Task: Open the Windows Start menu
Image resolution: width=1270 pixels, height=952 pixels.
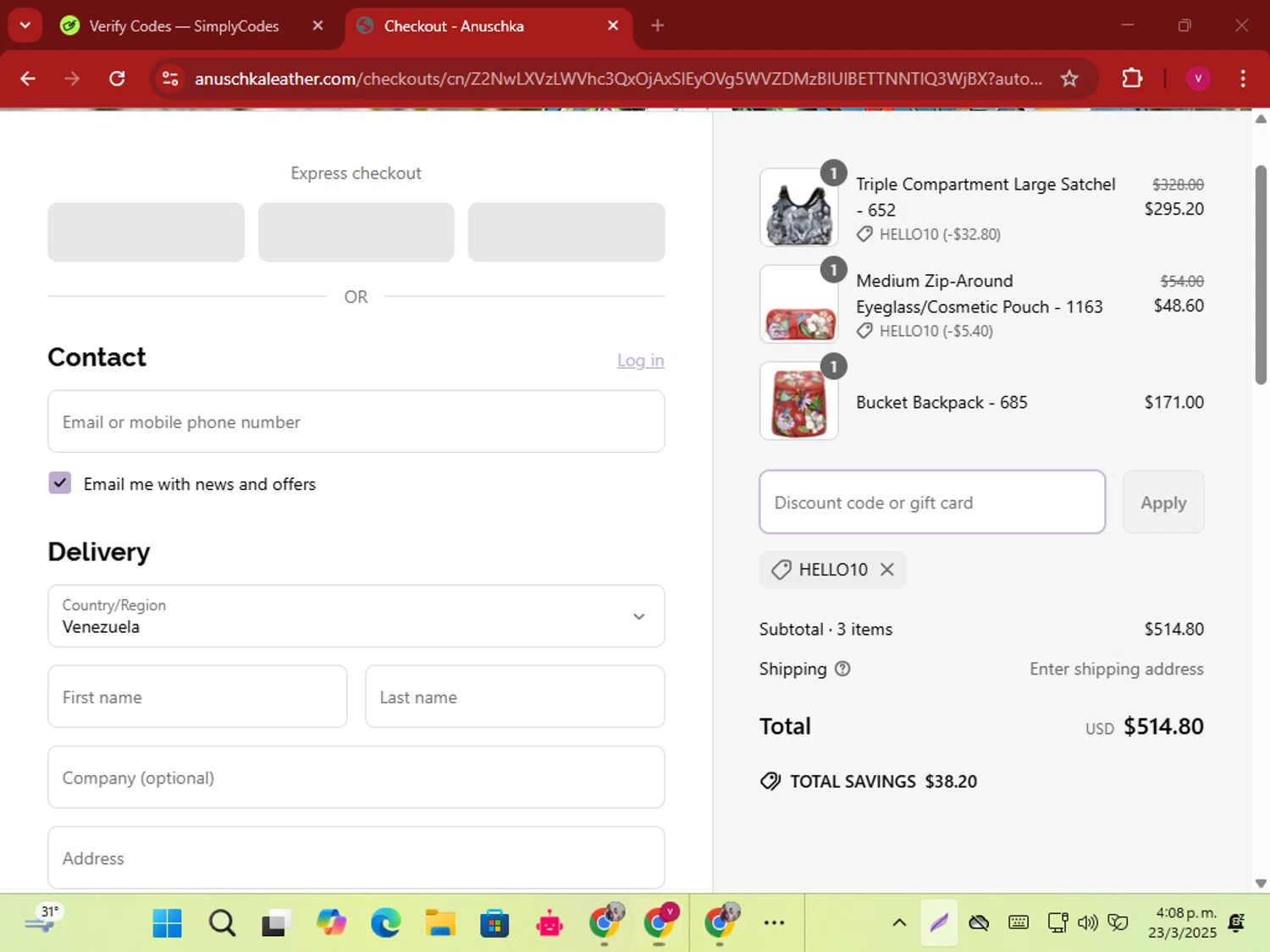Action: coord(167,923)
